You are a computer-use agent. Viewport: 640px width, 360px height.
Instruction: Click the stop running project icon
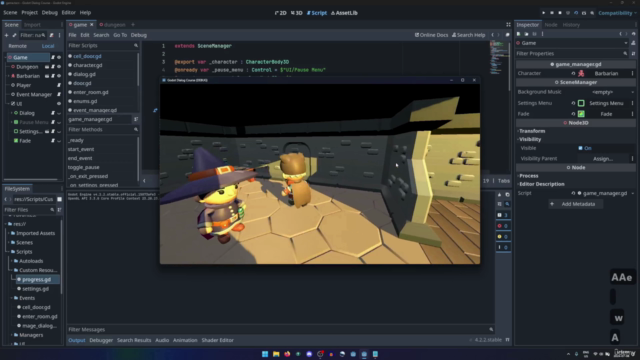[560, 13]
